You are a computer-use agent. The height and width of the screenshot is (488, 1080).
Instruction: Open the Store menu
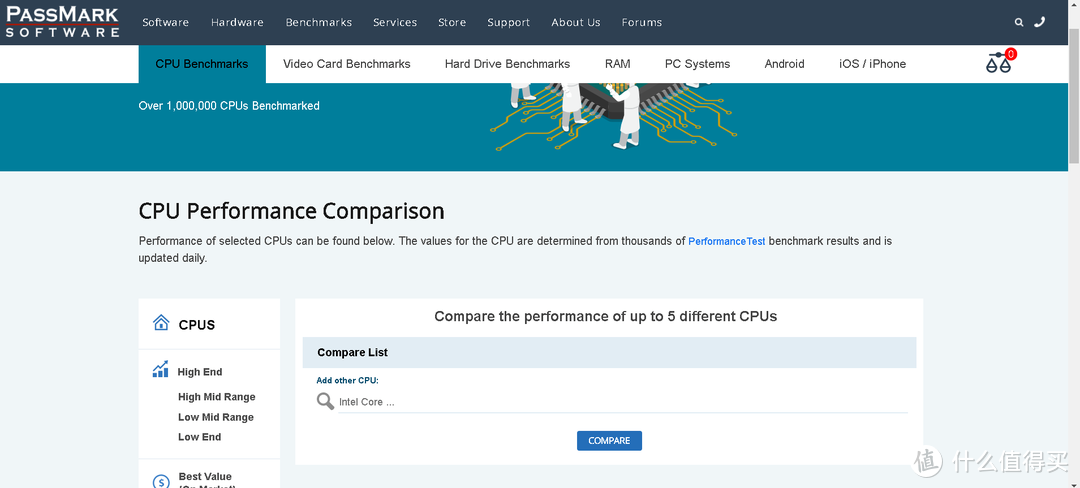point(452,22)
